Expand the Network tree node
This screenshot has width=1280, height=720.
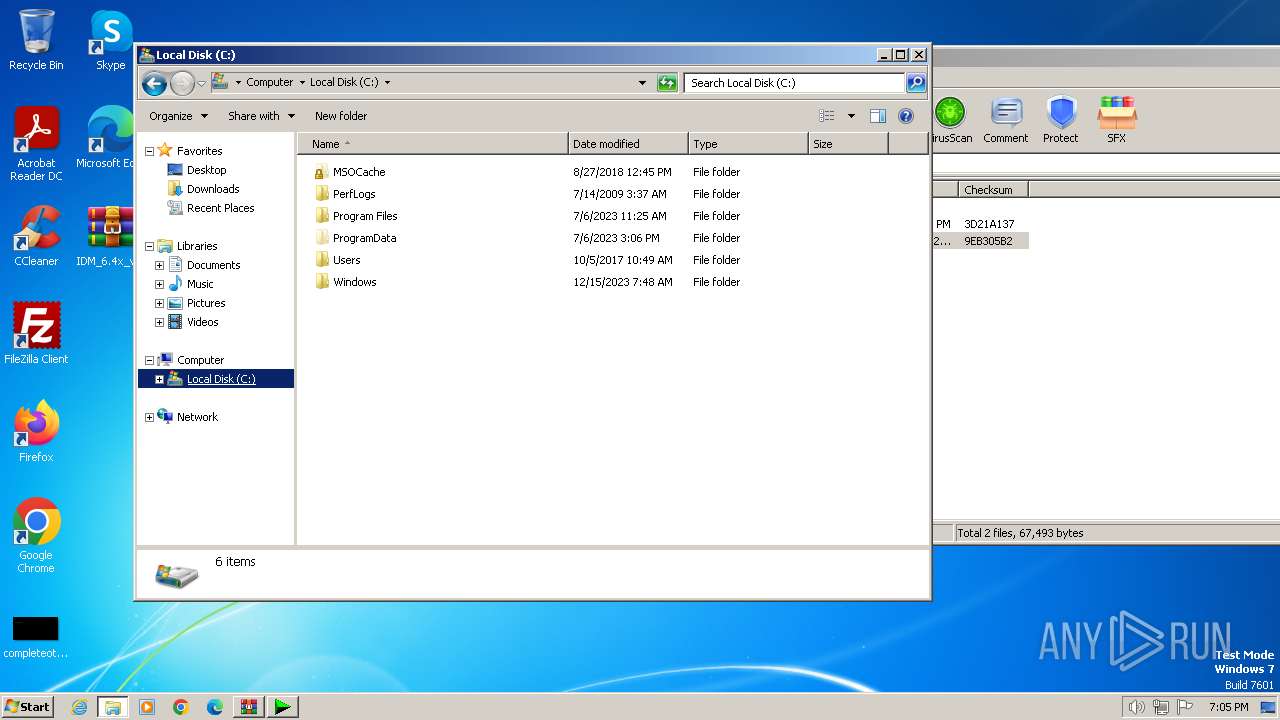point(150,417)
